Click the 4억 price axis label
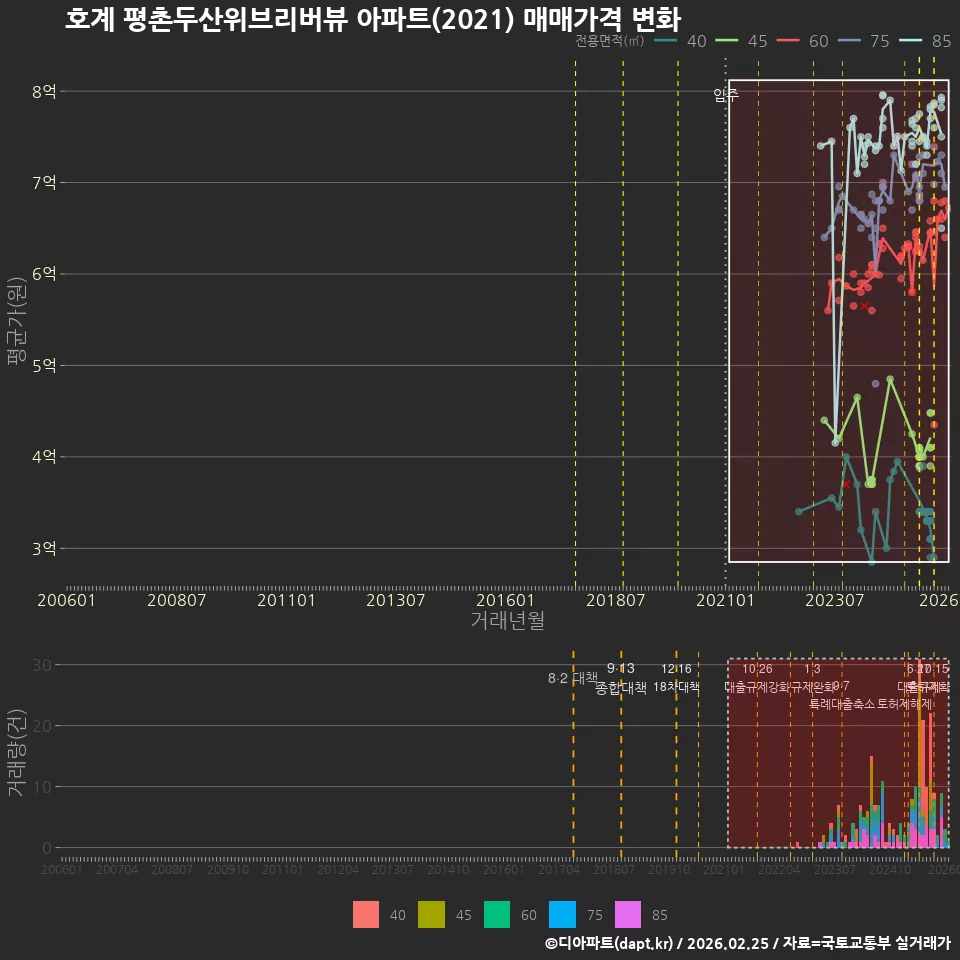Image resolution: width=960 pixels, height=960 pixels. (44, 457)
